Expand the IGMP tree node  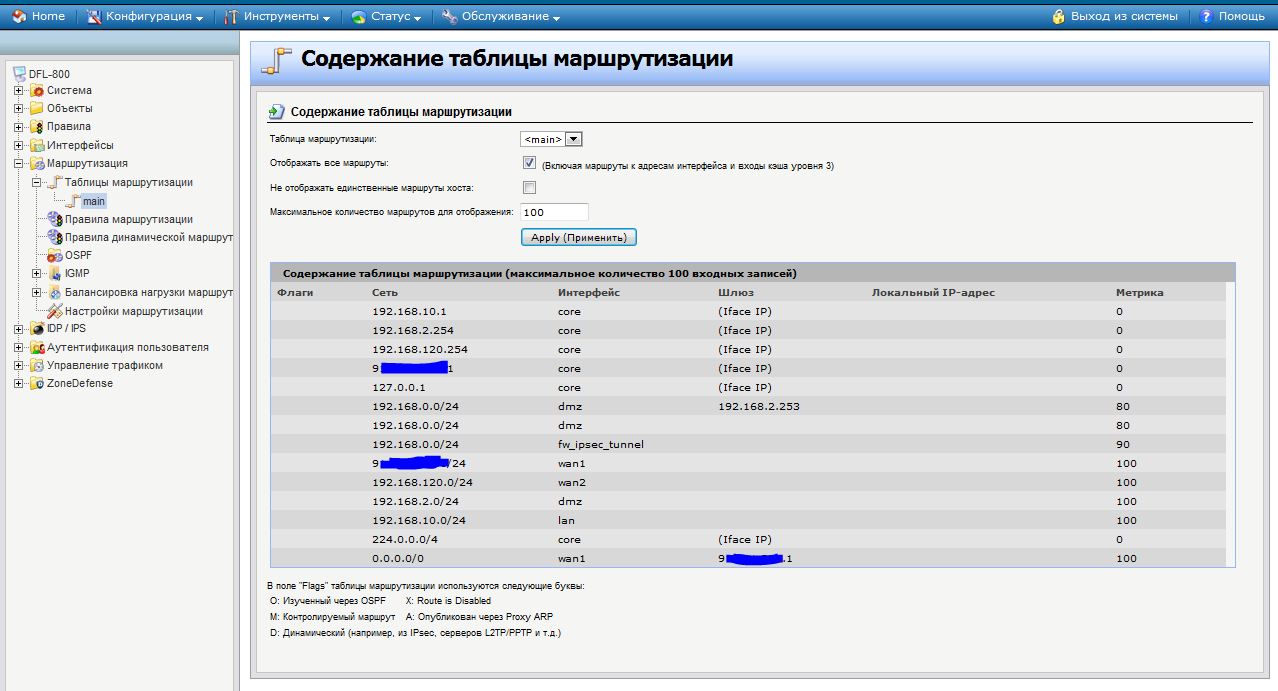pyautogui.click(x=37, y=274)
